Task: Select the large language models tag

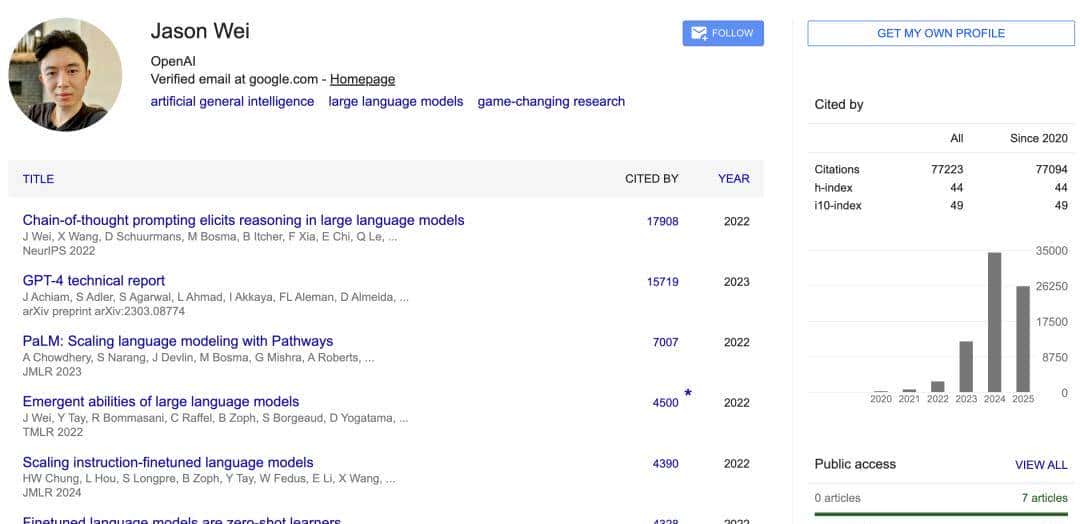Action: pos(396,101)
